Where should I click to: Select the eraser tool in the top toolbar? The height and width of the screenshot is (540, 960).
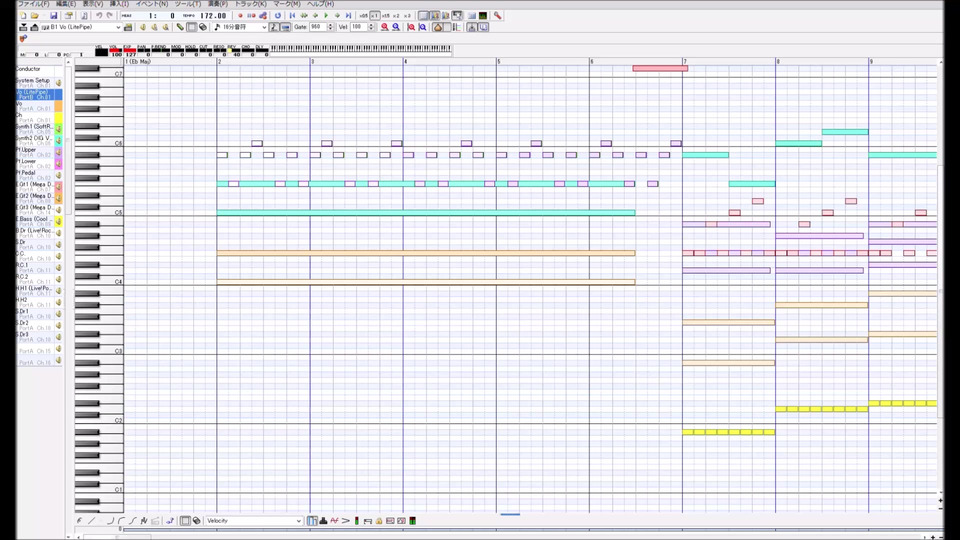[x=203, y=27]
